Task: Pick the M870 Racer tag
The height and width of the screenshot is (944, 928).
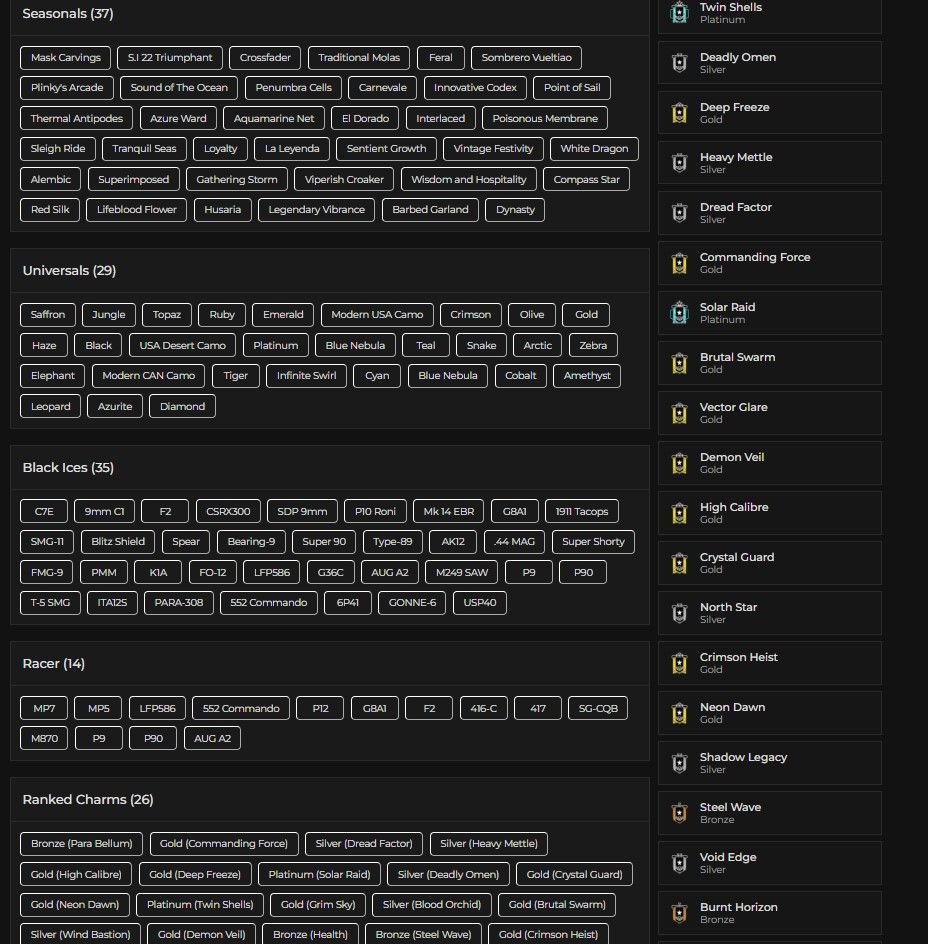Action: [x=45, y=738]
